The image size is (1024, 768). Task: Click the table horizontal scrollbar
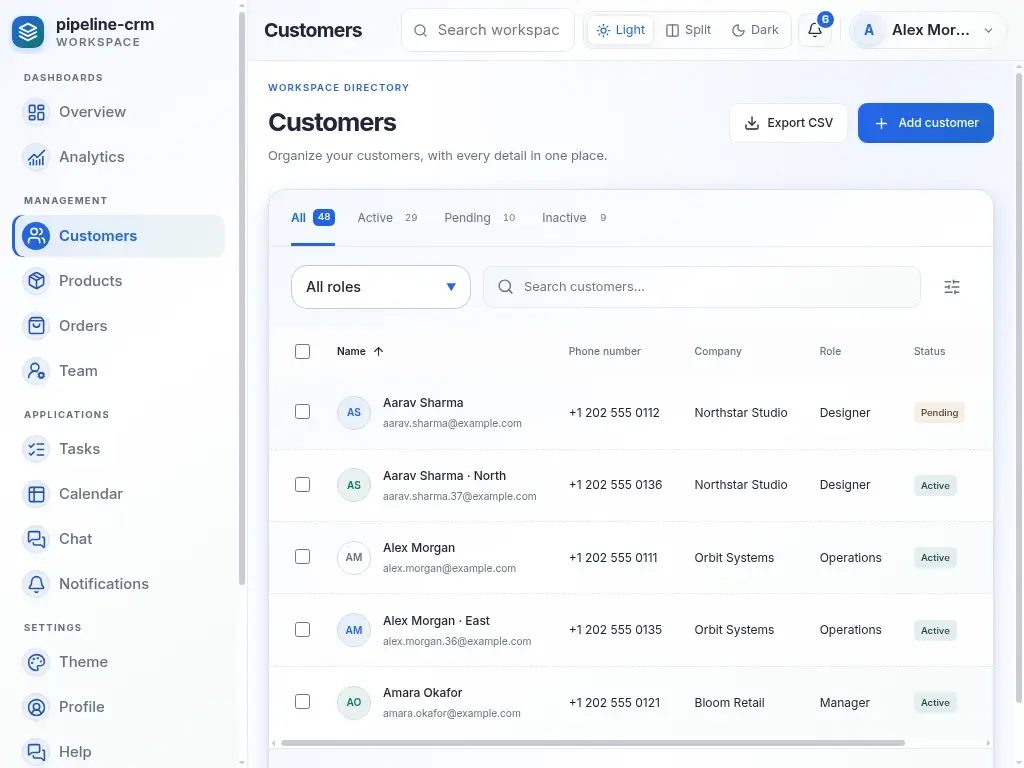(593, 743)
